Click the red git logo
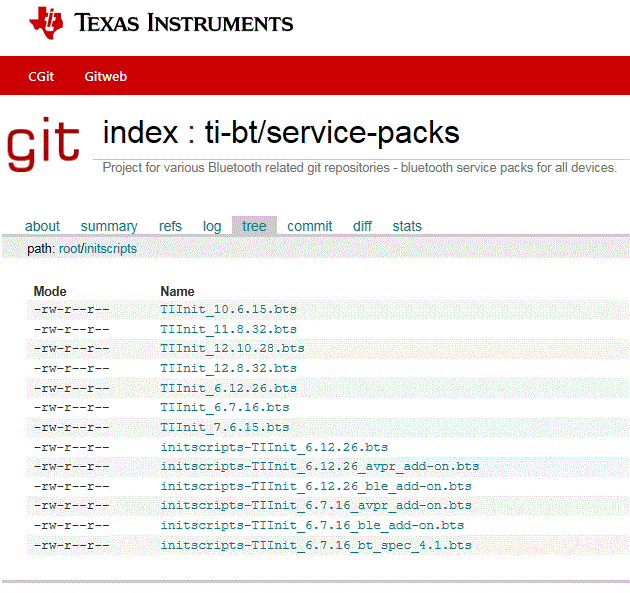 (43, 144)
